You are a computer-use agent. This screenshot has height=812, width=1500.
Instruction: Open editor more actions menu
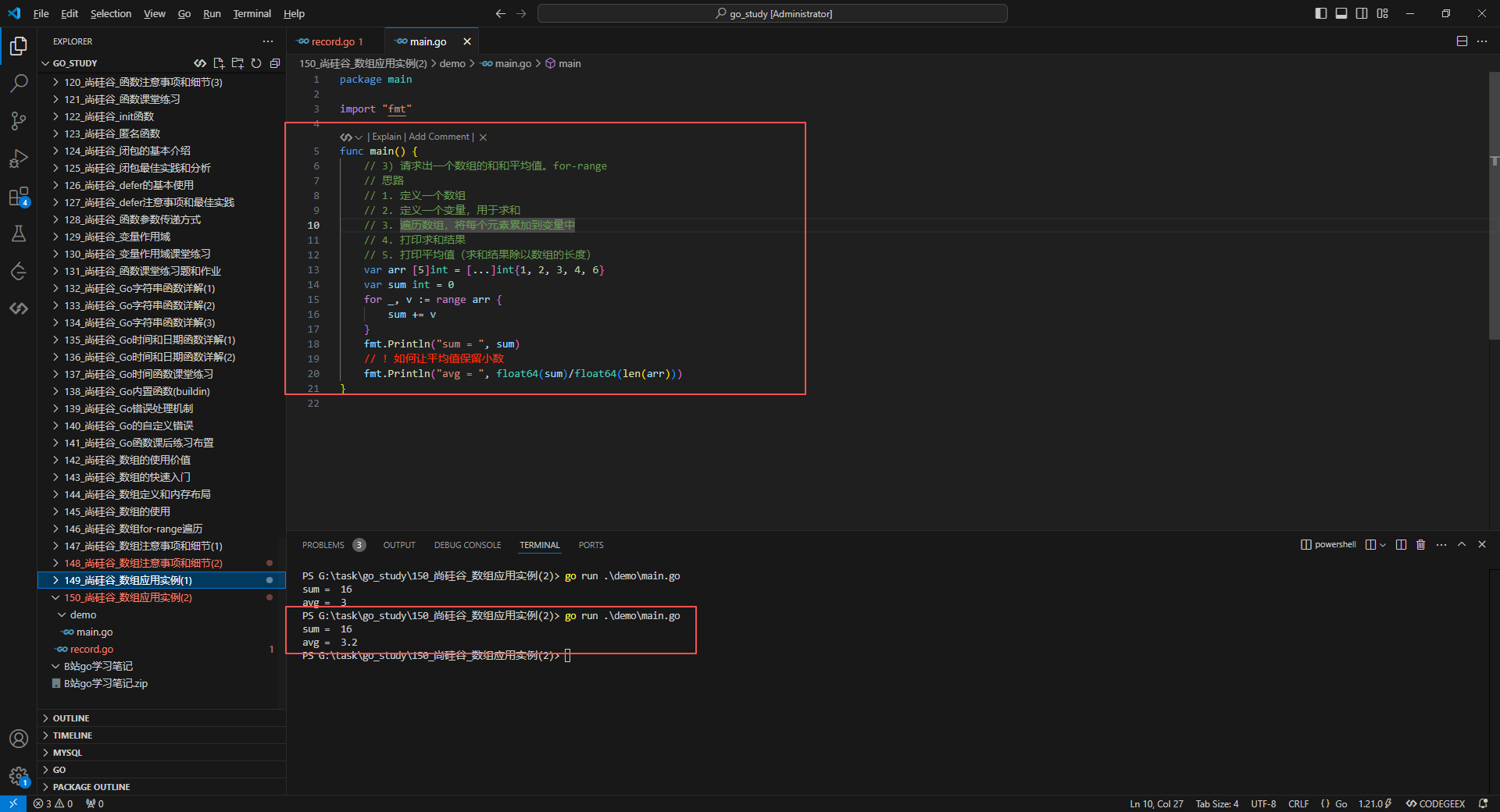(1482, 41)
